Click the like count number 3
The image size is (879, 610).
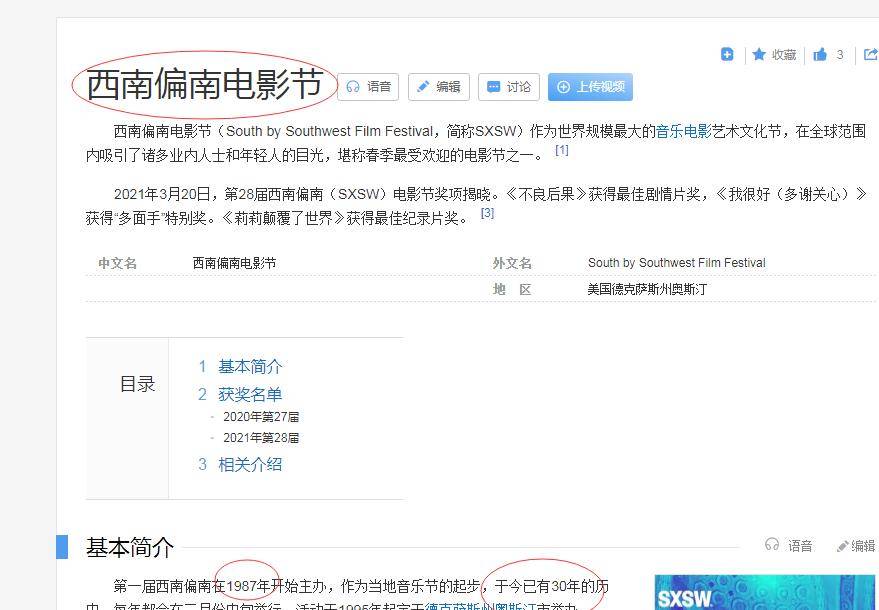coord(840,55)
